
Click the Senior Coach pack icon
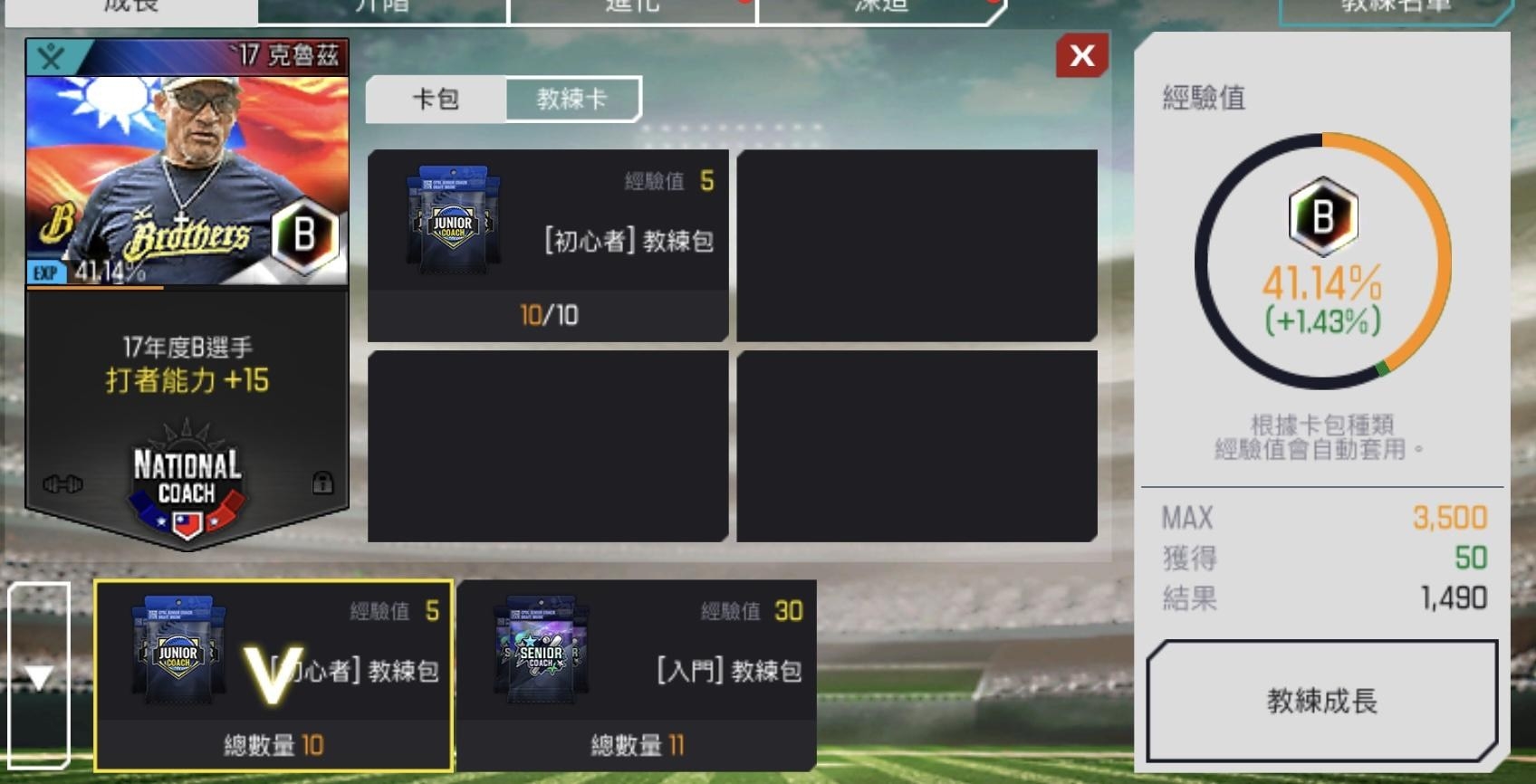542,649
